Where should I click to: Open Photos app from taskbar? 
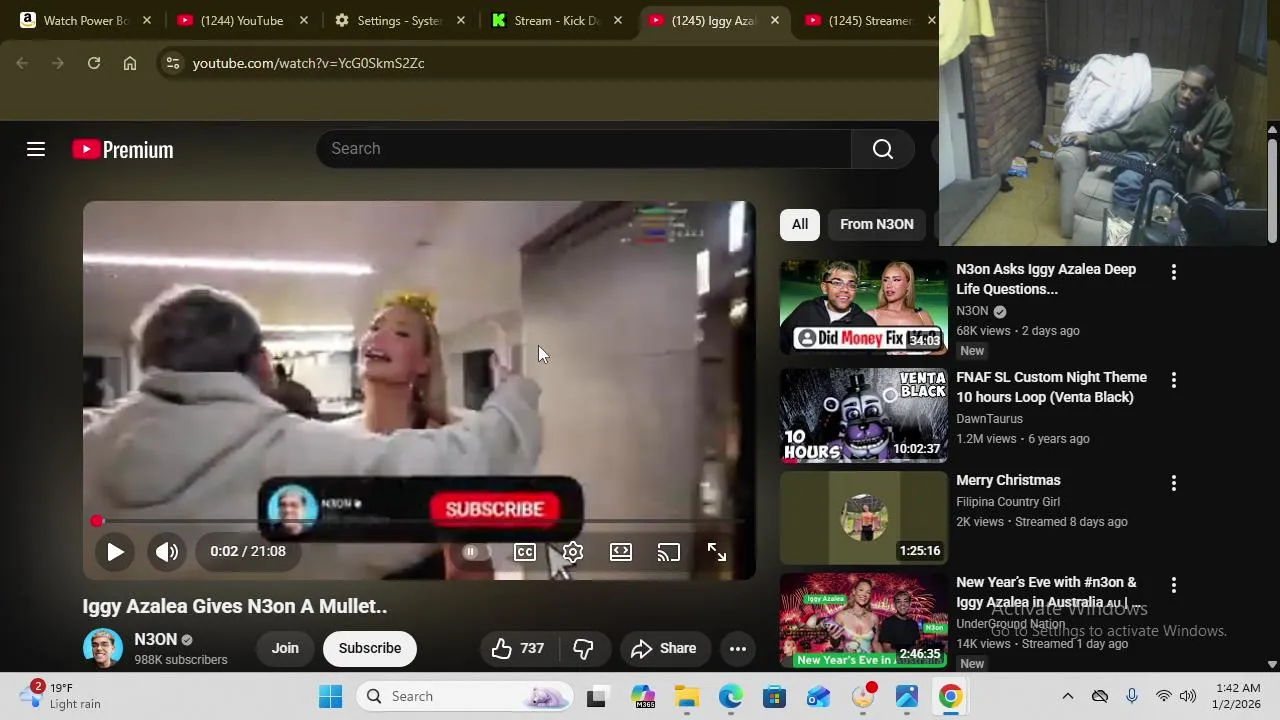click(907, 696)
